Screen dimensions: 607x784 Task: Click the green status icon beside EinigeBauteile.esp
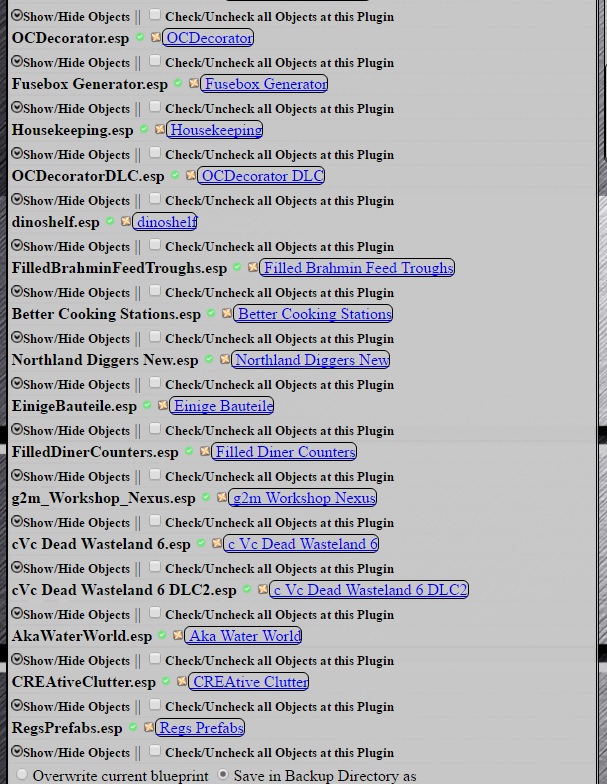[x=147, y=406]
